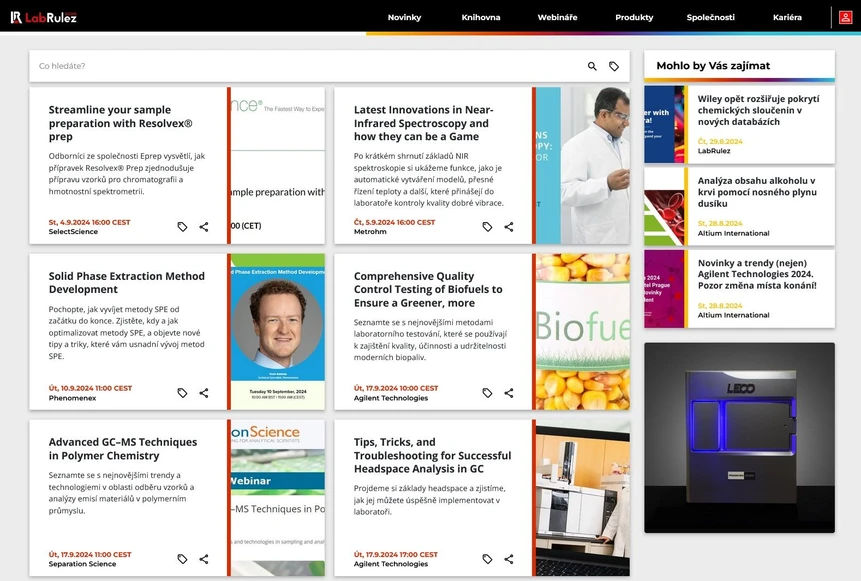Viewport: 861px width, 581px height.
Task: Open the Produkty navigation menu
Action: [x=634, y=17]
